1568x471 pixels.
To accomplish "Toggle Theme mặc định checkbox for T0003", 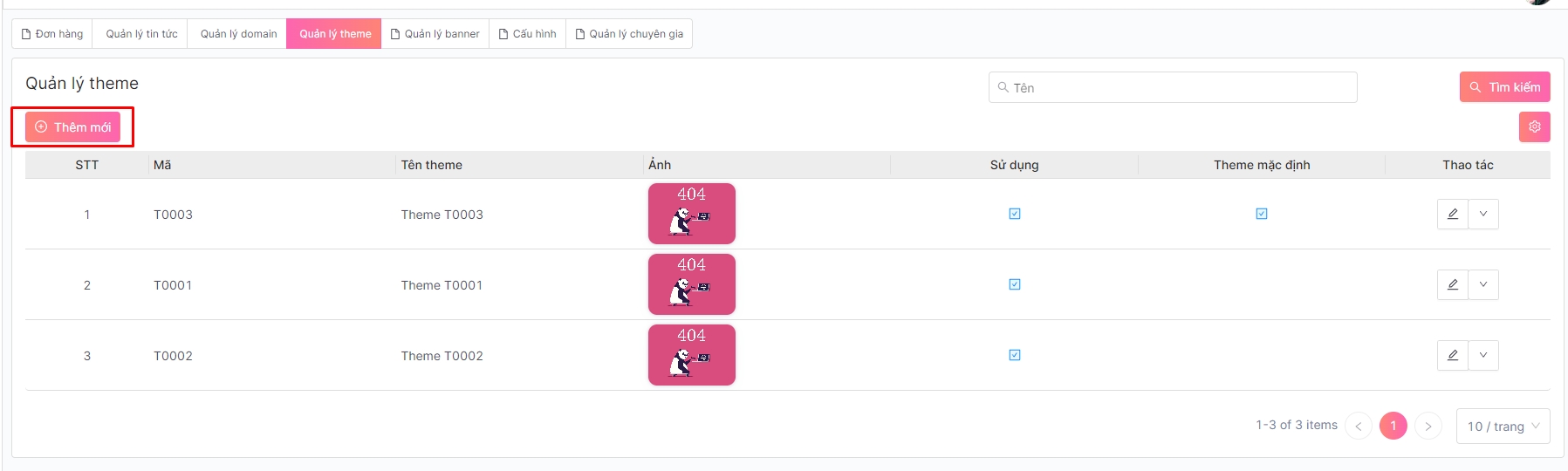I will click(x=1262, y=214).
